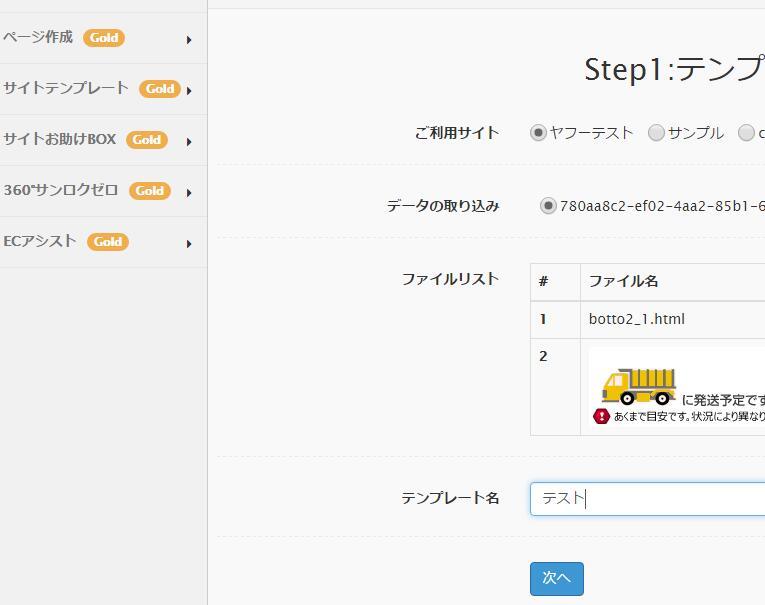Click Gold badge beside ECアシスト
The height and width of the screenshot is (605, 765).
[108, 242]
